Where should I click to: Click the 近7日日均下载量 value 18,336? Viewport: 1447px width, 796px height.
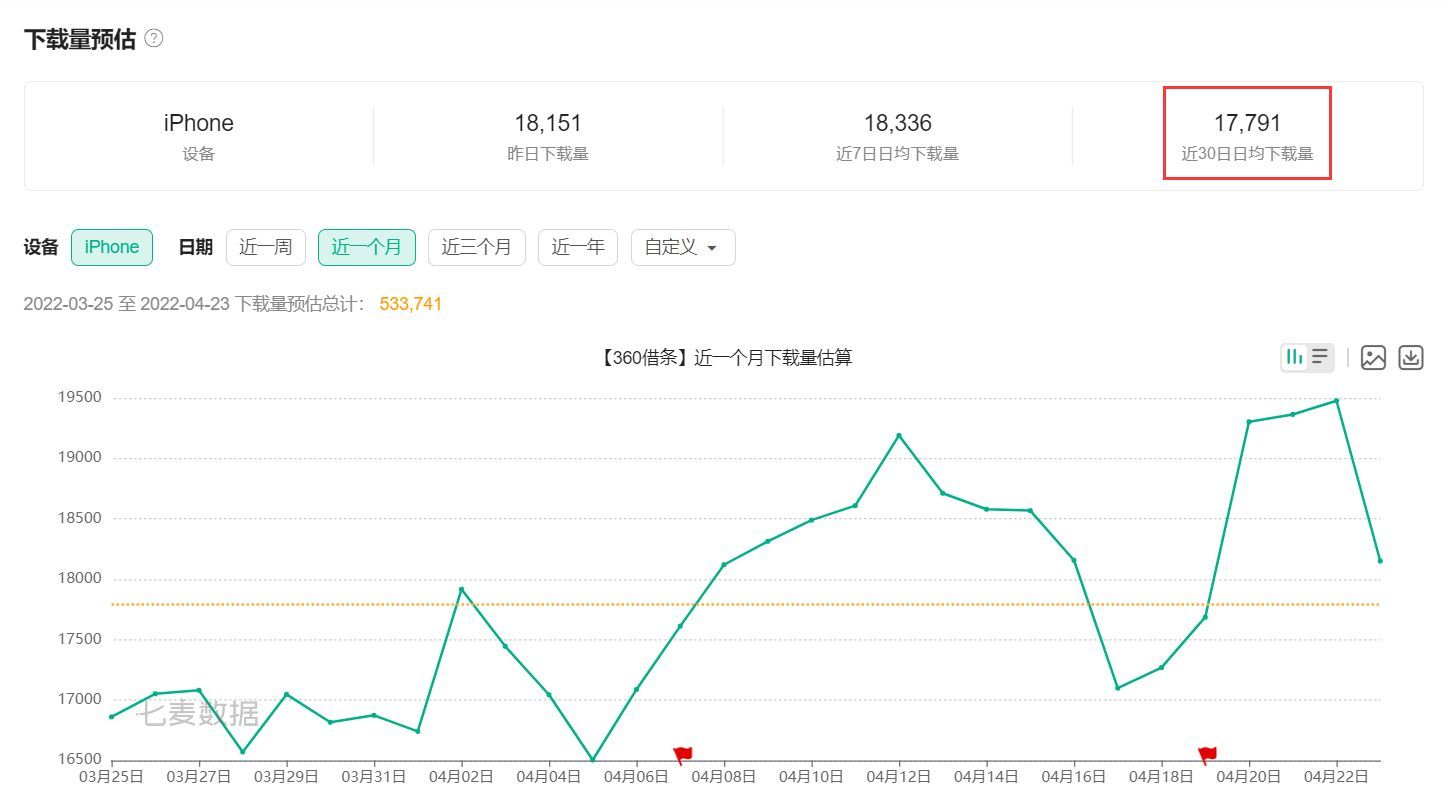(x=897, y=123)
